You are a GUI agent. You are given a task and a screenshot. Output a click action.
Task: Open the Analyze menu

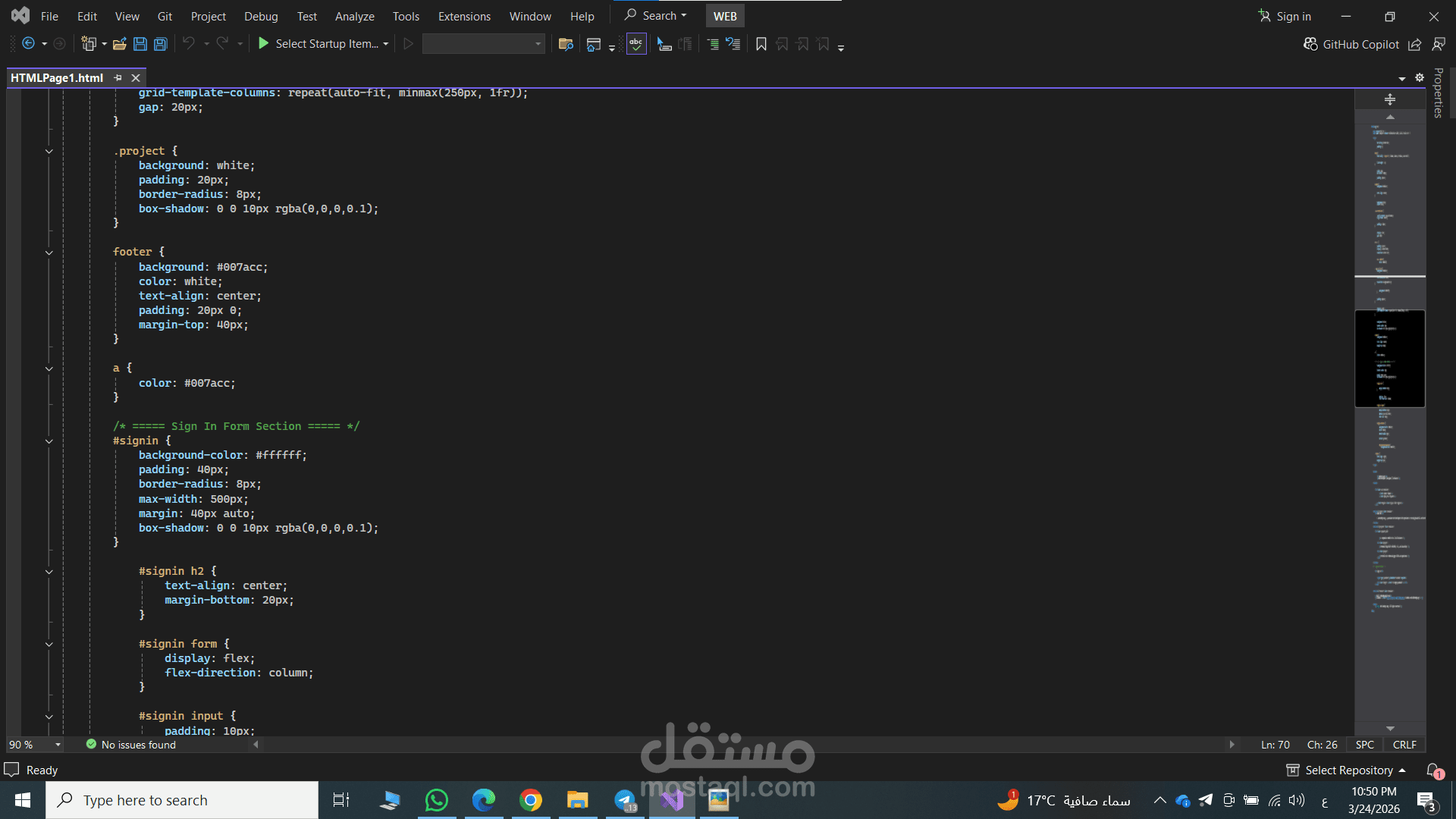tap(354, 16)
